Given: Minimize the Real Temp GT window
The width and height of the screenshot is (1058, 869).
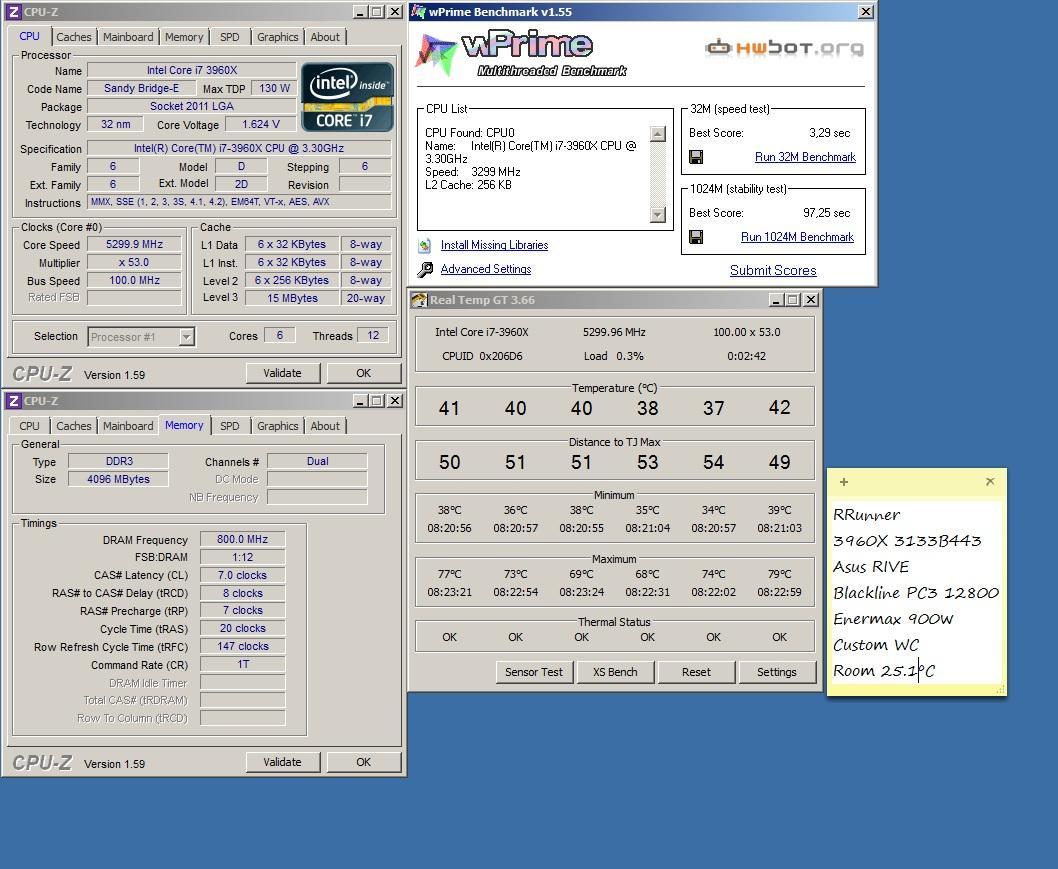Looking at the screenshot, I should (776, 300).
